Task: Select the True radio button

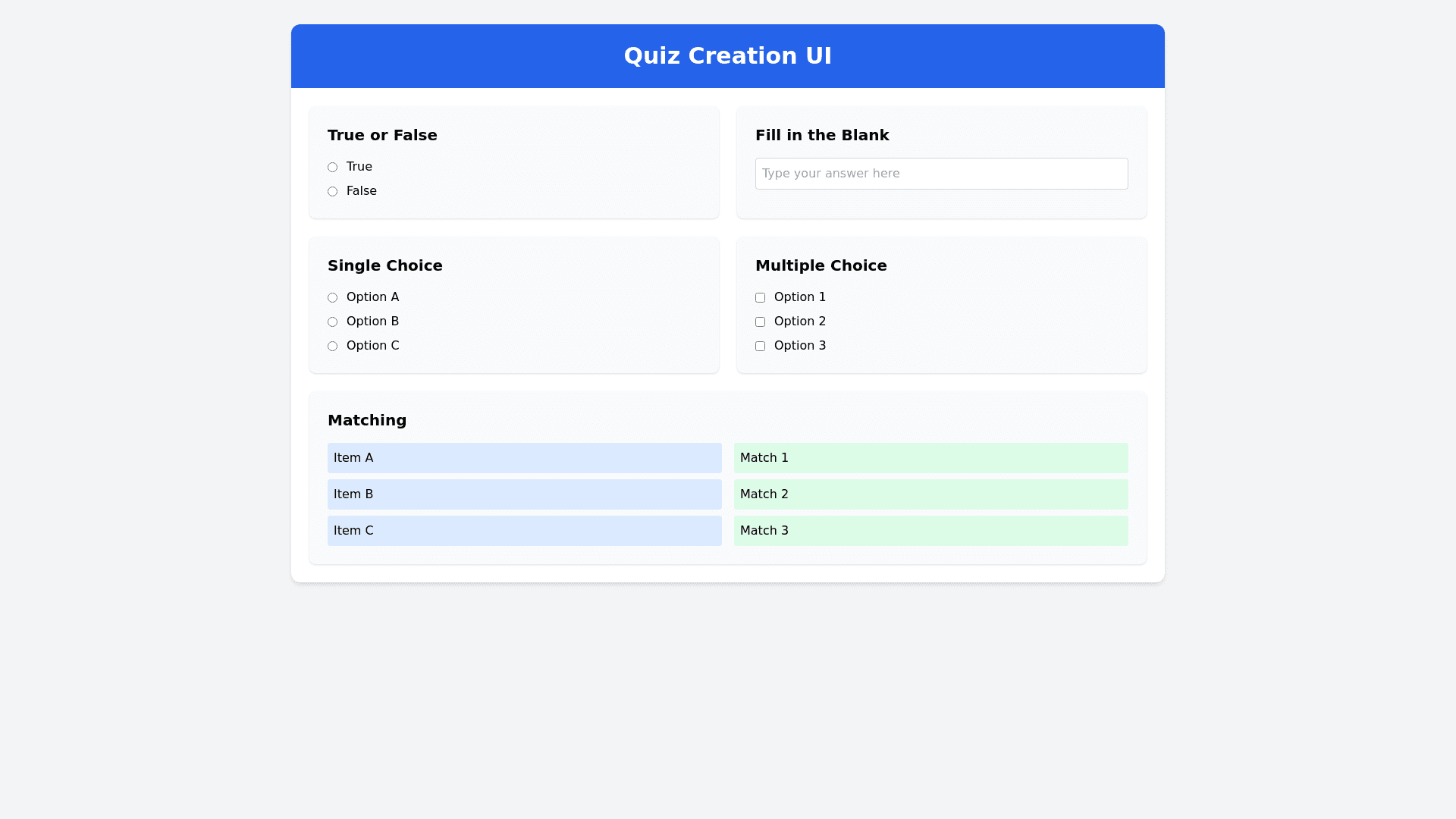Action: 332,167
